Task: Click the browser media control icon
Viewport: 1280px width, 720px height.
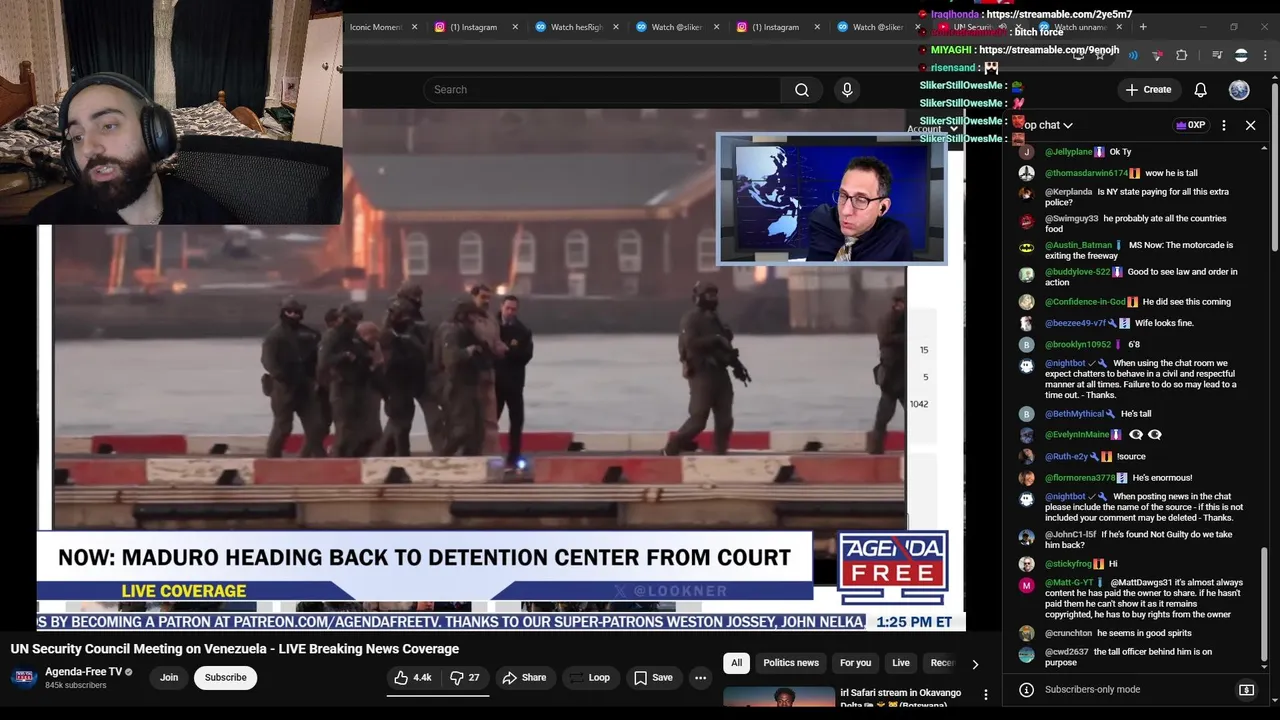Action: click(1217, 55)
